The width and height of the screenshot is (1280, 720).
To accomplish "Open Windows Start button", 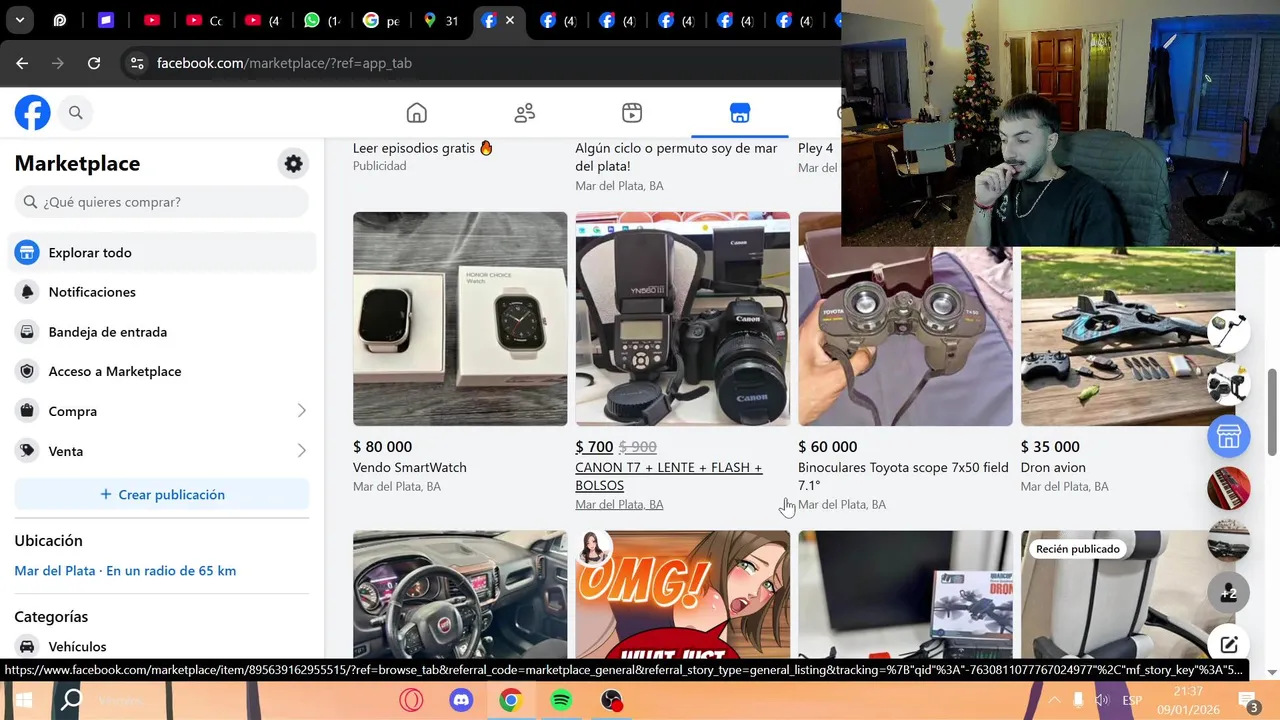I will point(23,700).
